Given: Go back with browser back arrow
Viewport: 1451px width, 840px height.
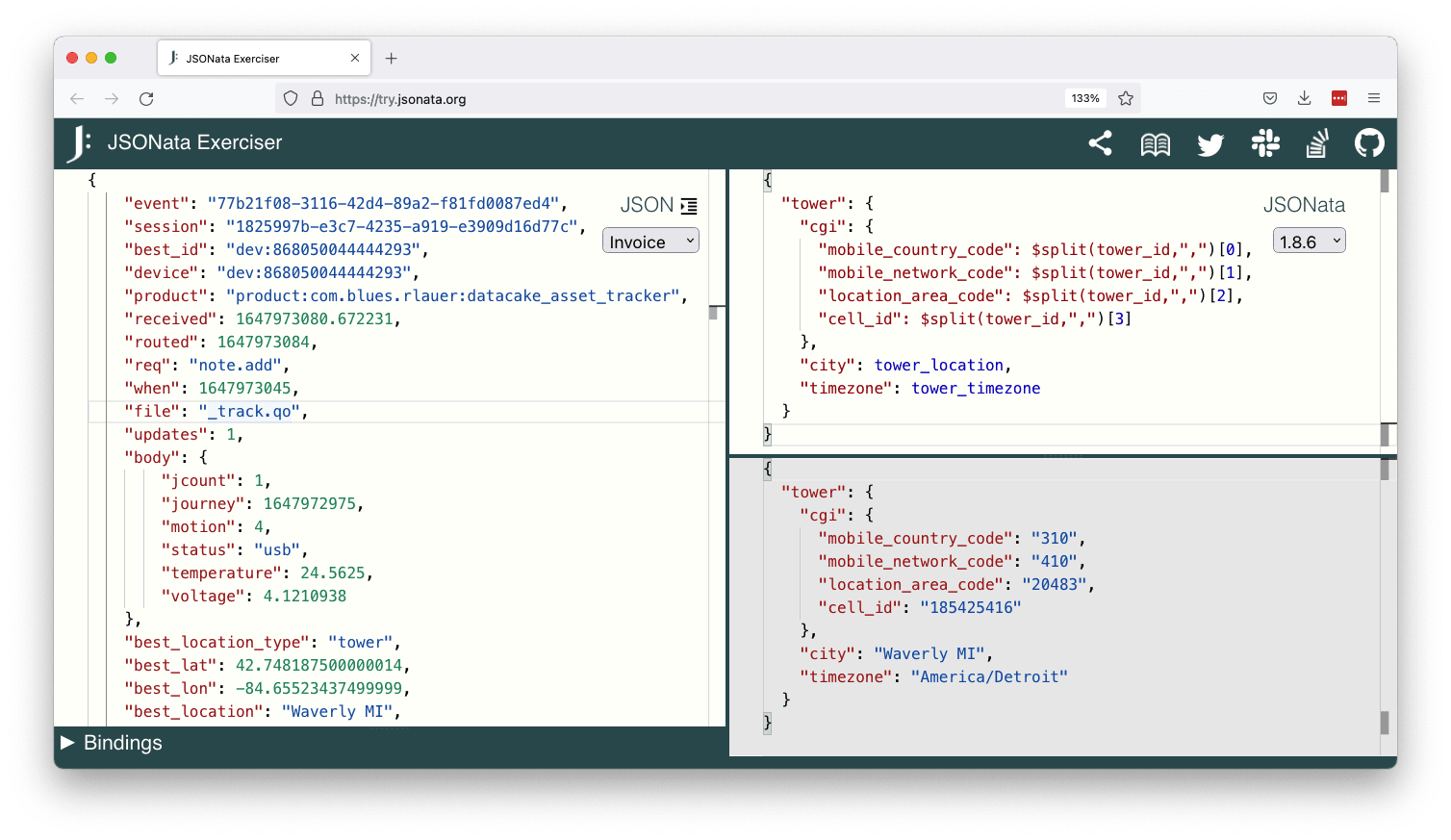Looking at the screenshot, I should (x=77, y=99).
